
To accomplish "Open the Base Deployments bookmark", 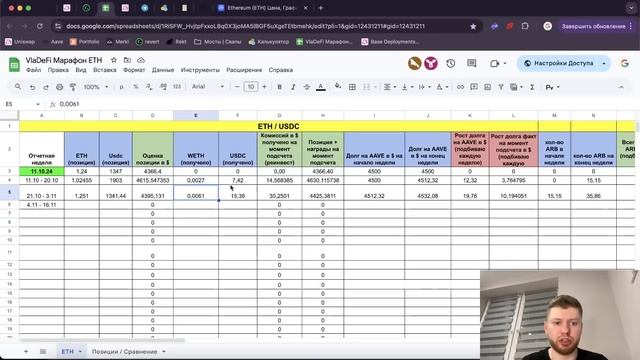I will coord(390,42).
